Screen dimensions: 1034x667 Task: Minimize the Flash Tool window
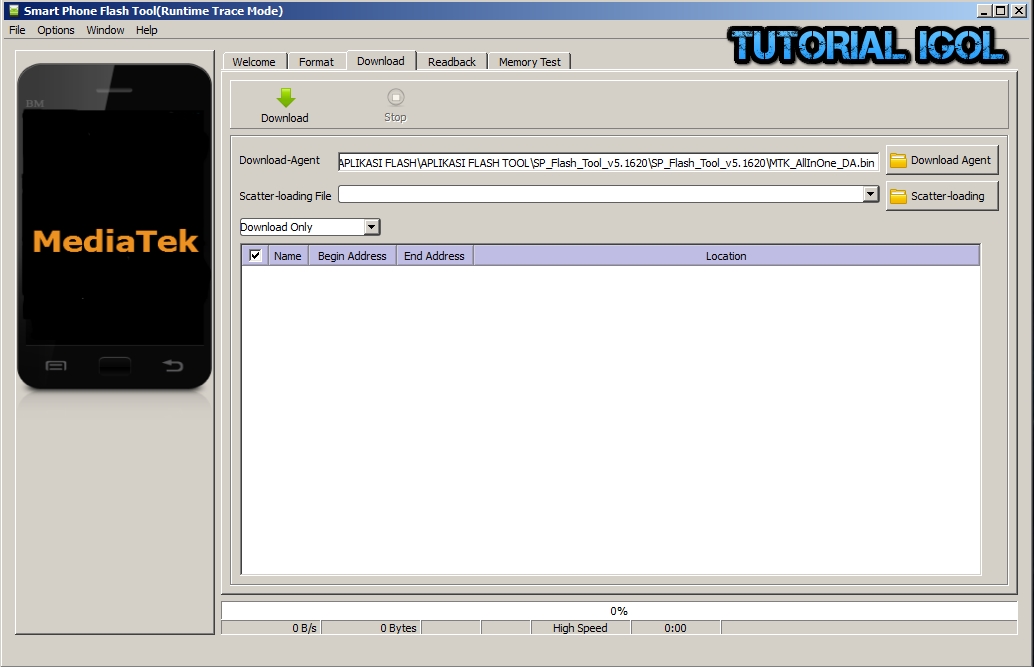(984, 11)
